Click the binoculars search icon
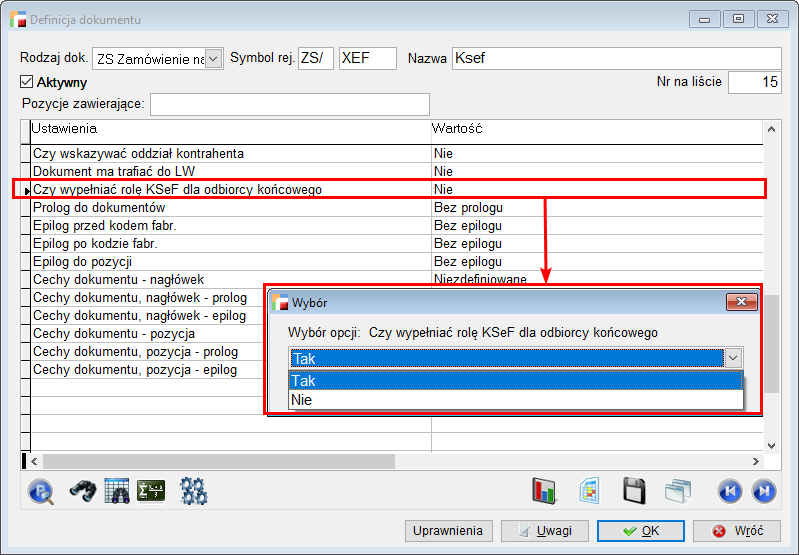Image resolution: width=799 pixels, height=555 pixels. (81, 491)
